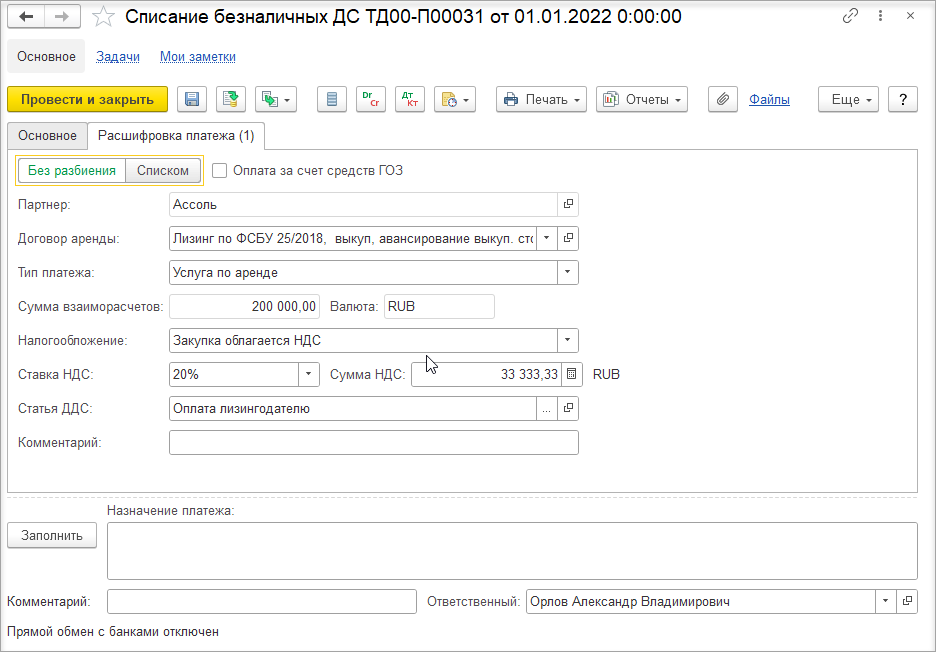This screenshot has height=652, width=936.
Task: Open the document movements list icon
Action: coord(332,100)
